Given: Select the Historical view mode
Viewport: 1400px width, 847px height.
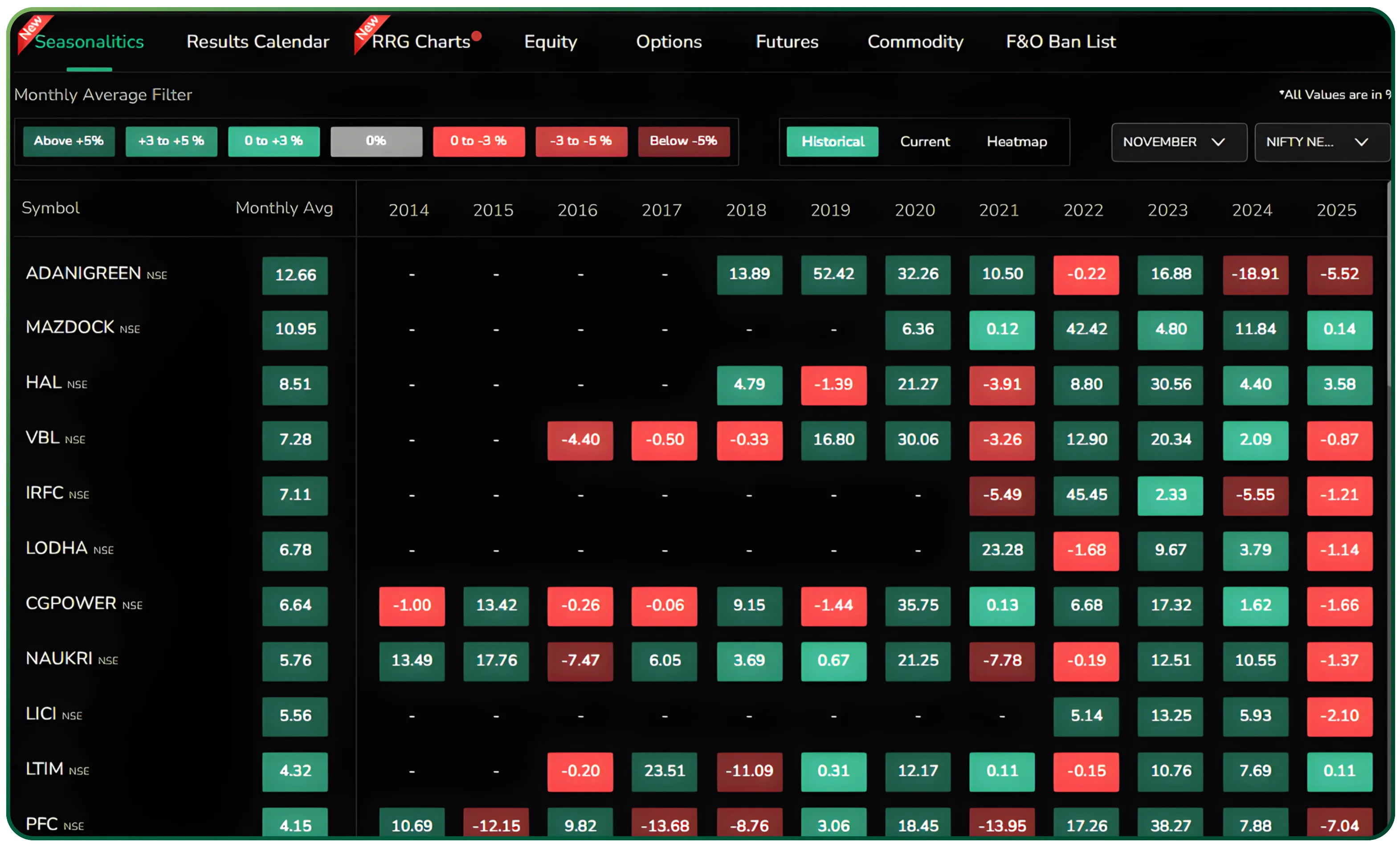Looking at the screenshot, I should click(832, 142).
